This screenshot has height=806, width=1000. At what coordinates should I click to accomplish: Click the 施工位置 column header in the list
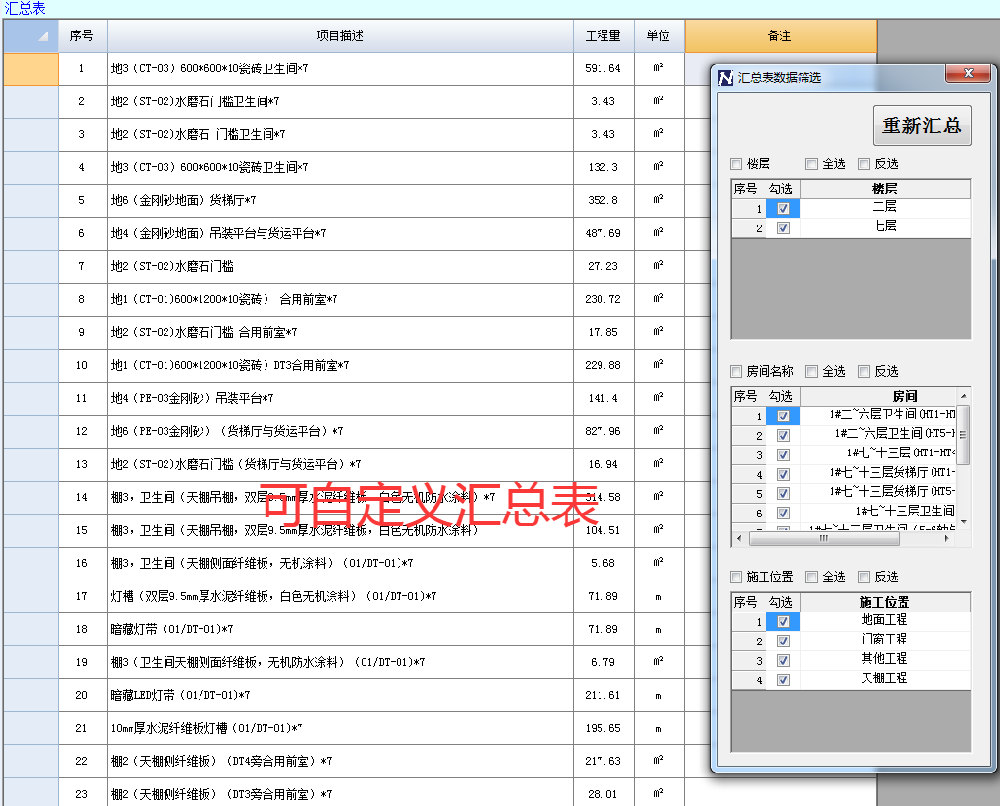click(x=885, y=602)
